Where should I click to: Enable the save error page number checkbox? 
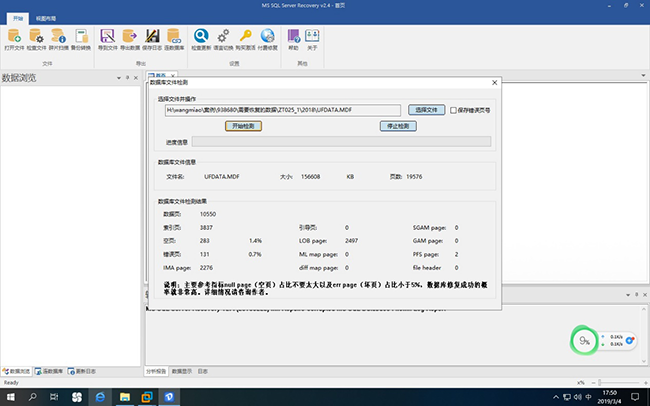pos(453,110)
